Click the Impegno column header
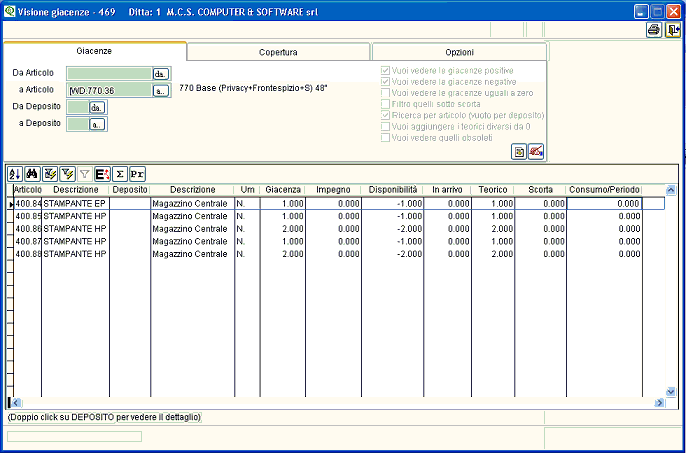Viewport: 686px width, 453px height. (333, 190)
